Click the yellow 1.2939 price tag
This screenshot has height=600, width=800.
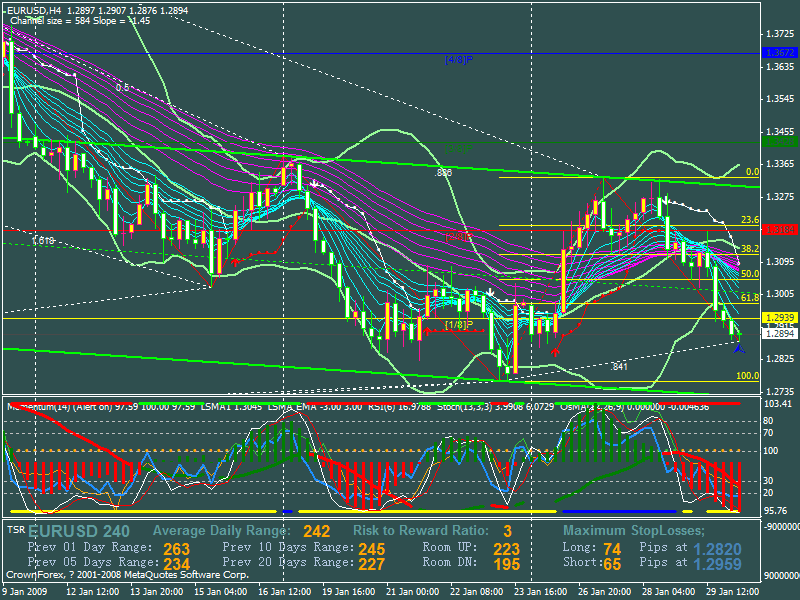click(x=778, y=318)
